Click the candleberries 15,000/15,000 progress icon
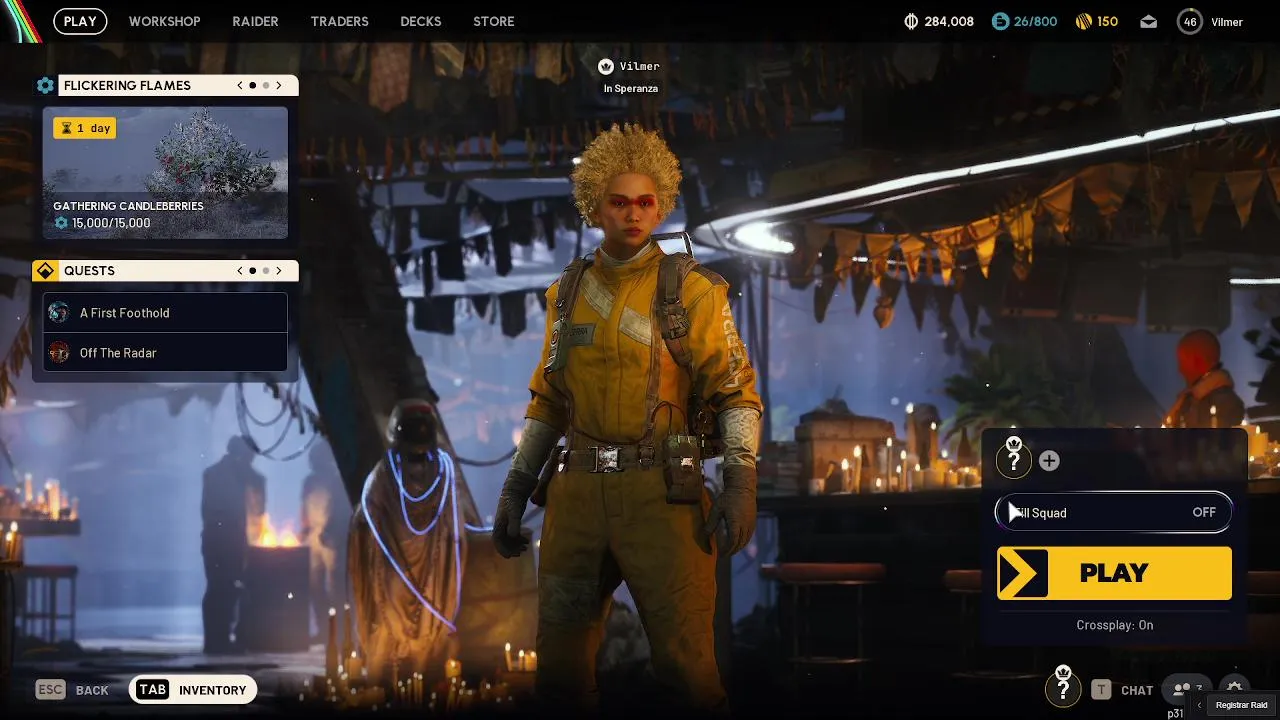This screenshot has height=720, width=1280. tap(61, 223)
